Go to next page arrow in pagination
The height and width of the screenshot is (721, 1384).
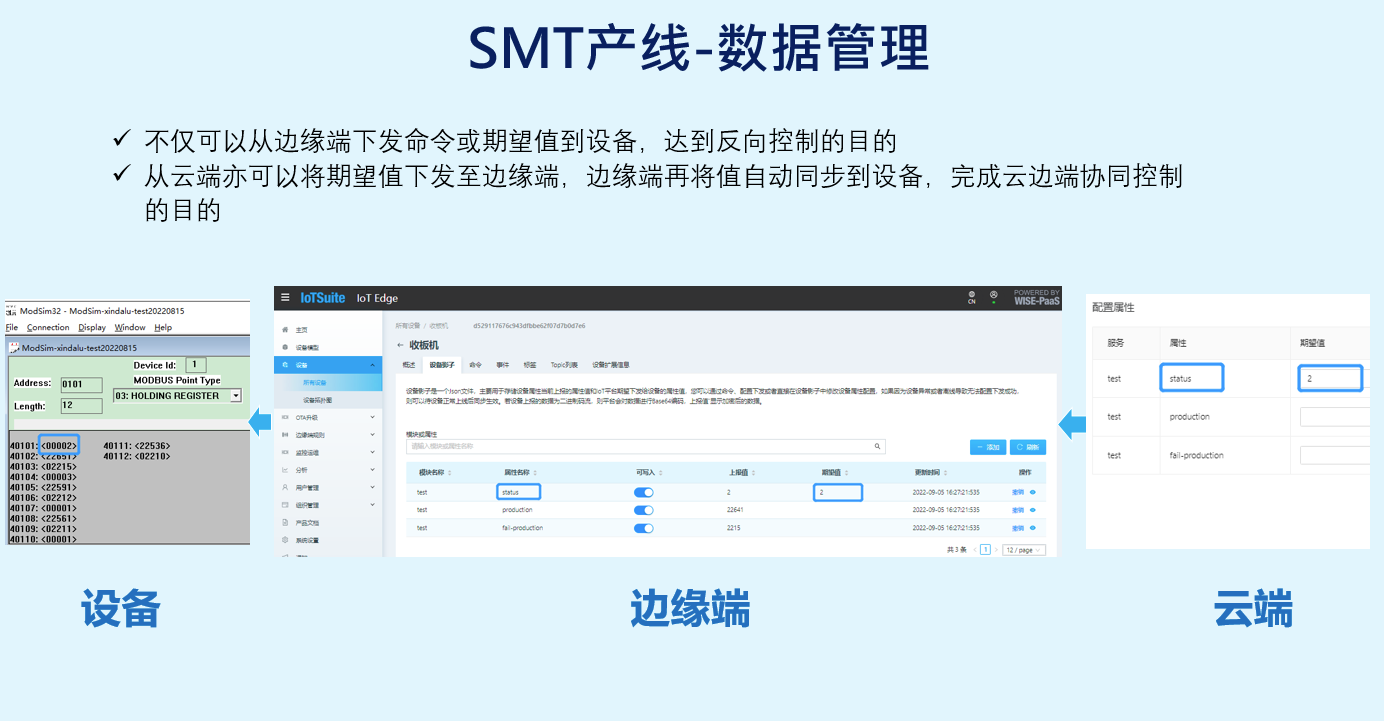click(996, 550)
